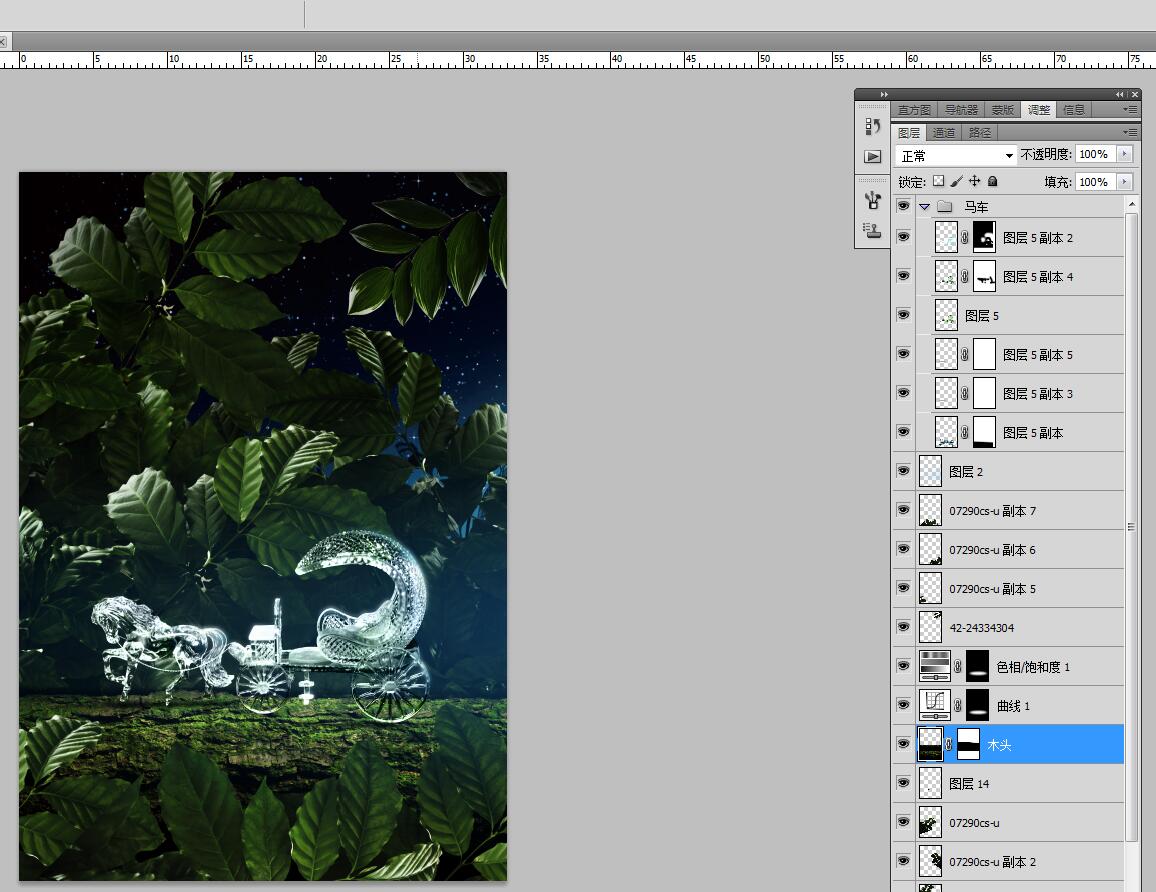This screenshot has width=1156, height=892.
Task: Open the Brush presets panel icon
Action: [x=872, y=200]
